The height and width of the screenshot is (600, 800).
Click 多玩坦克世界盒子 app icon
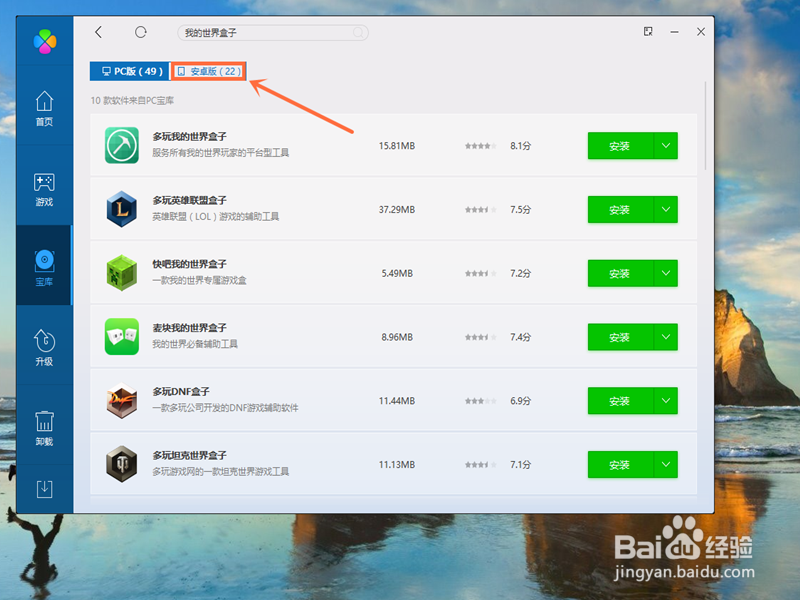[121, 464]
